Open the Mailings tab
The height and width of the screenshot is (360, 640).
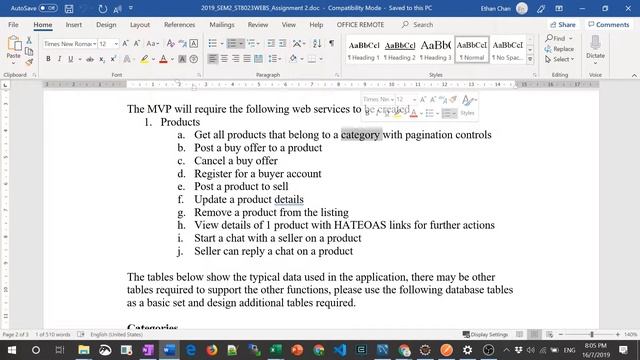tap(222, 24)
